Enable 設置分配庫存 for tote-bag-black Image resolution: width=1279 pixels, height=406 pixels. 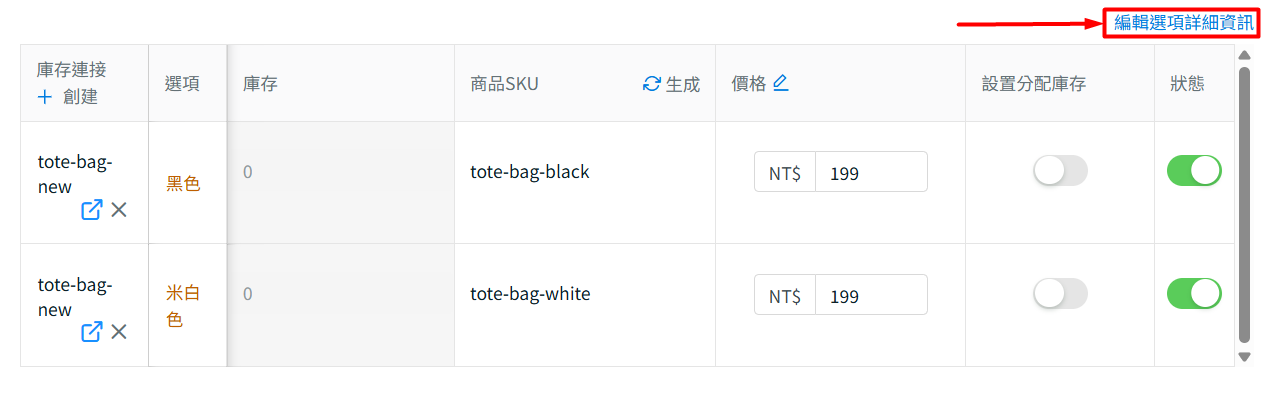point(1060,171)
